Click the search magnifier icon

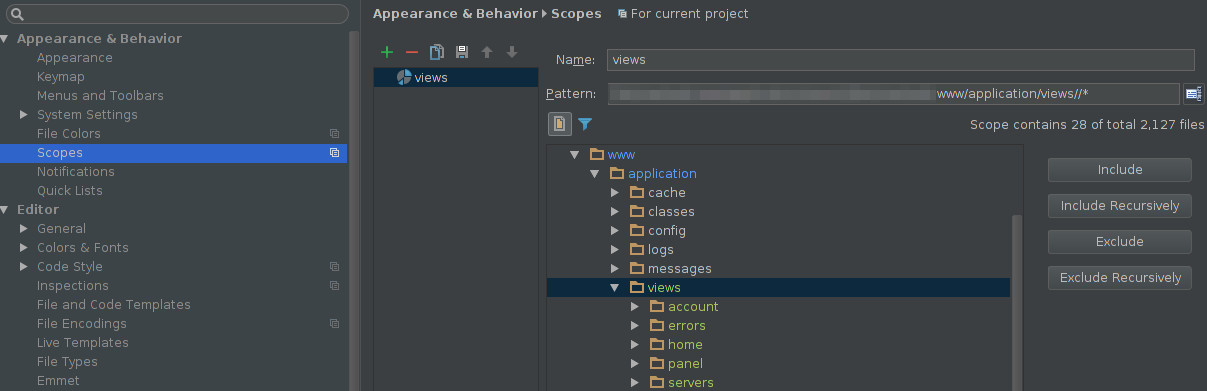point(17,14)
